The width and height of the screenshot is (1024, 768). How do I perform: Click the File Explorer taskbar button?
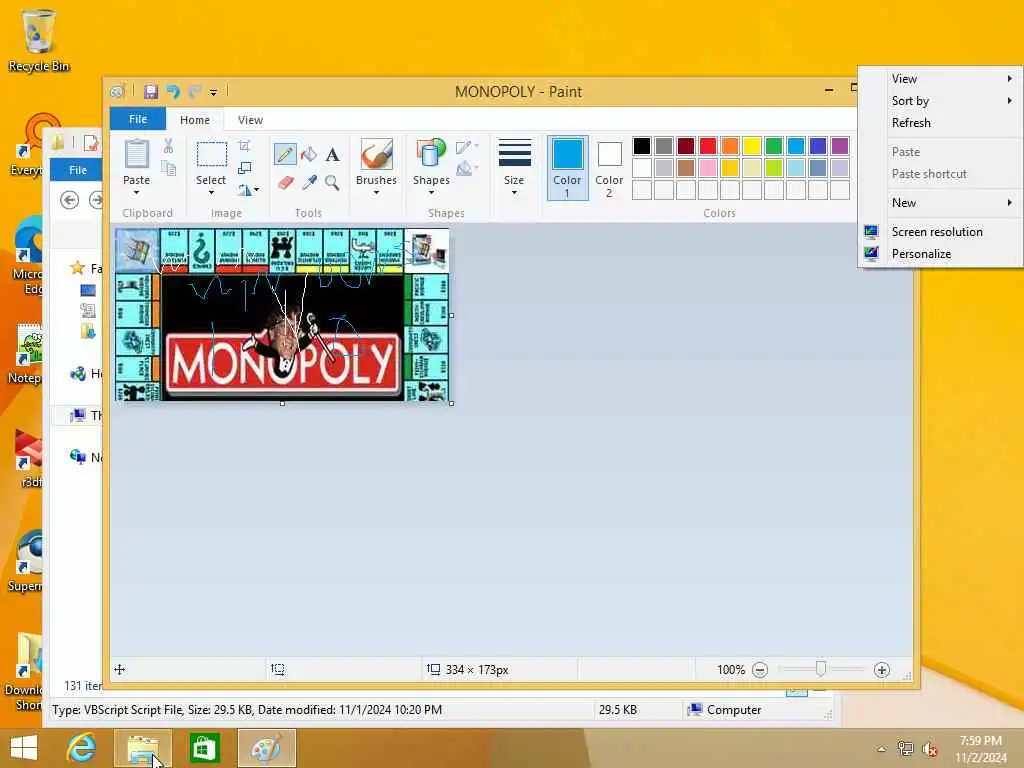143,748
